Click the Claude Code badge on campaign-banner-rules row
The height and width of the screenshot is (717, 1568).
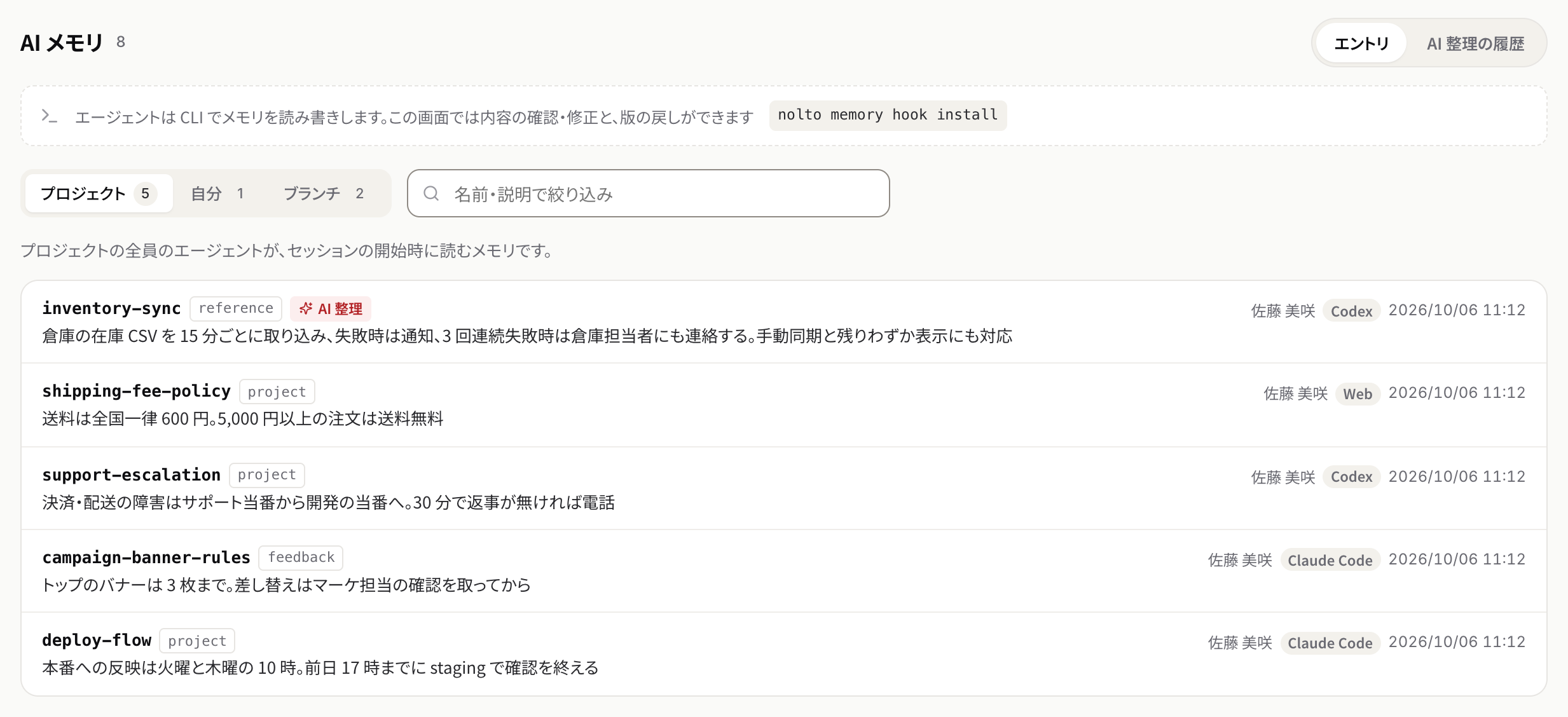1330,560
